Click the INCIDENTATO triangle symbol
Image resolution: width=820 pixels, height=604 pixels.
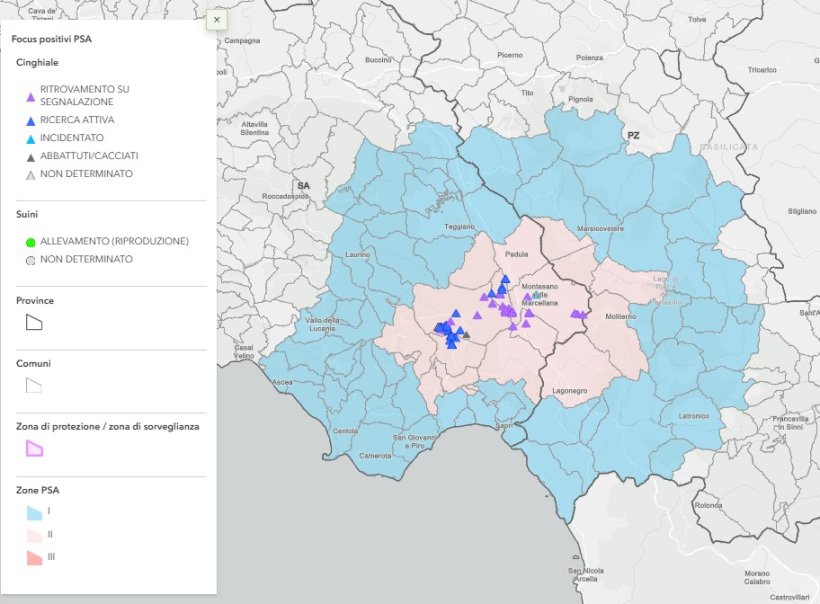tap(32, 140)
